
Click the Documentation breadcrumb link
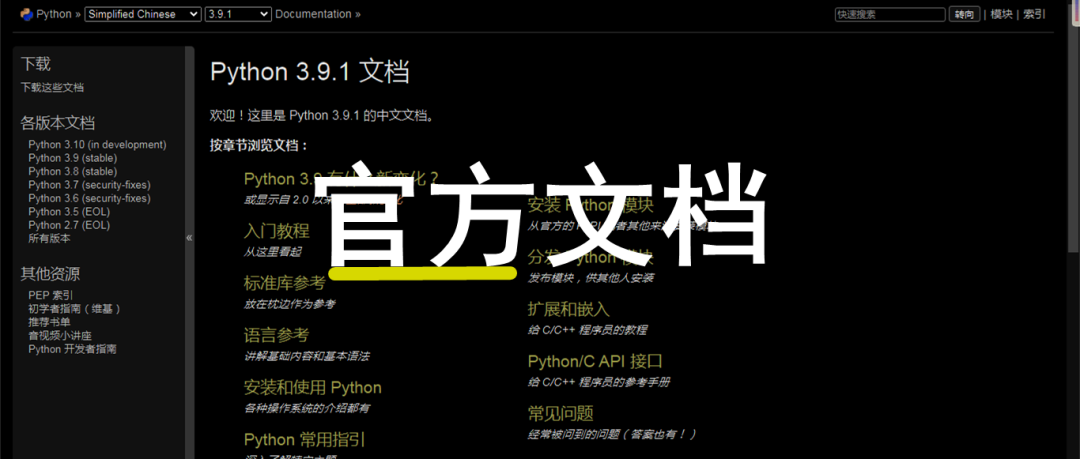coord(313,14)
